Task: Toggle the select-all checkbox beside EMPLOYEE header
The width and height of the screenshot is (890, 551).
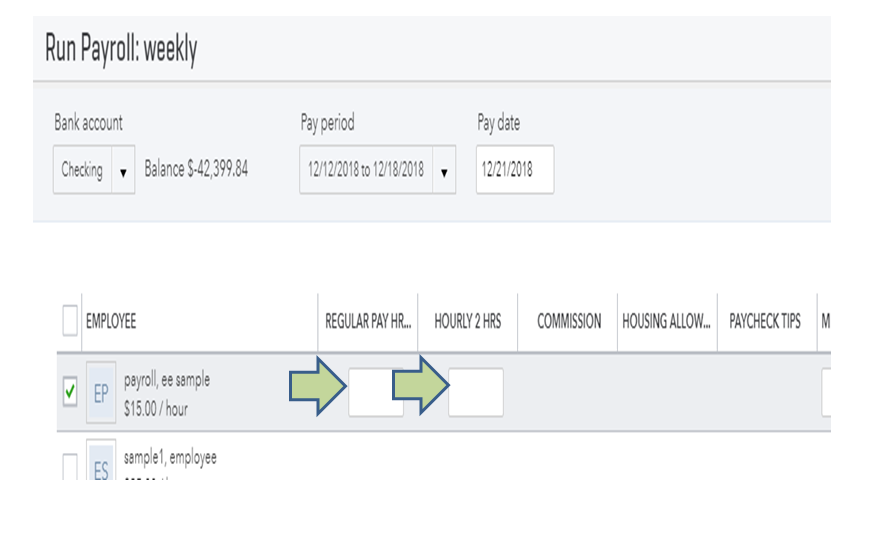Action: [70, 321]
